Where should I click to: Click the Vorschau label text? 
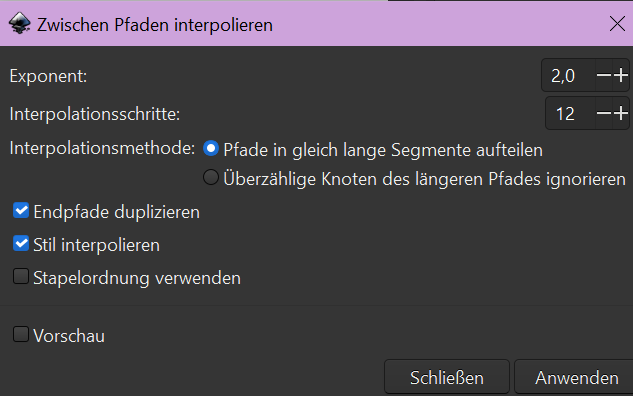(x=69, y=336)
